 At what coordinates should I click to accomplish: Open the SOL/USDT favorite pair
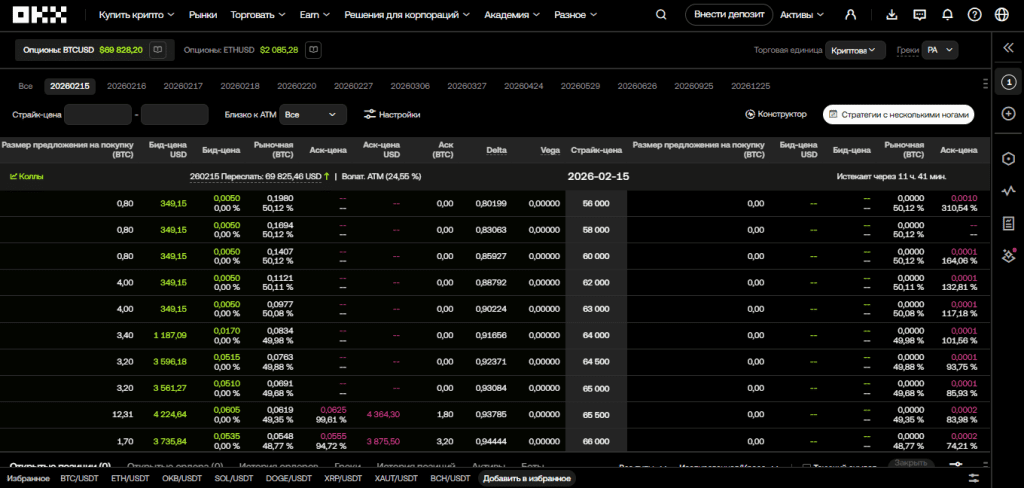(234, 478)
